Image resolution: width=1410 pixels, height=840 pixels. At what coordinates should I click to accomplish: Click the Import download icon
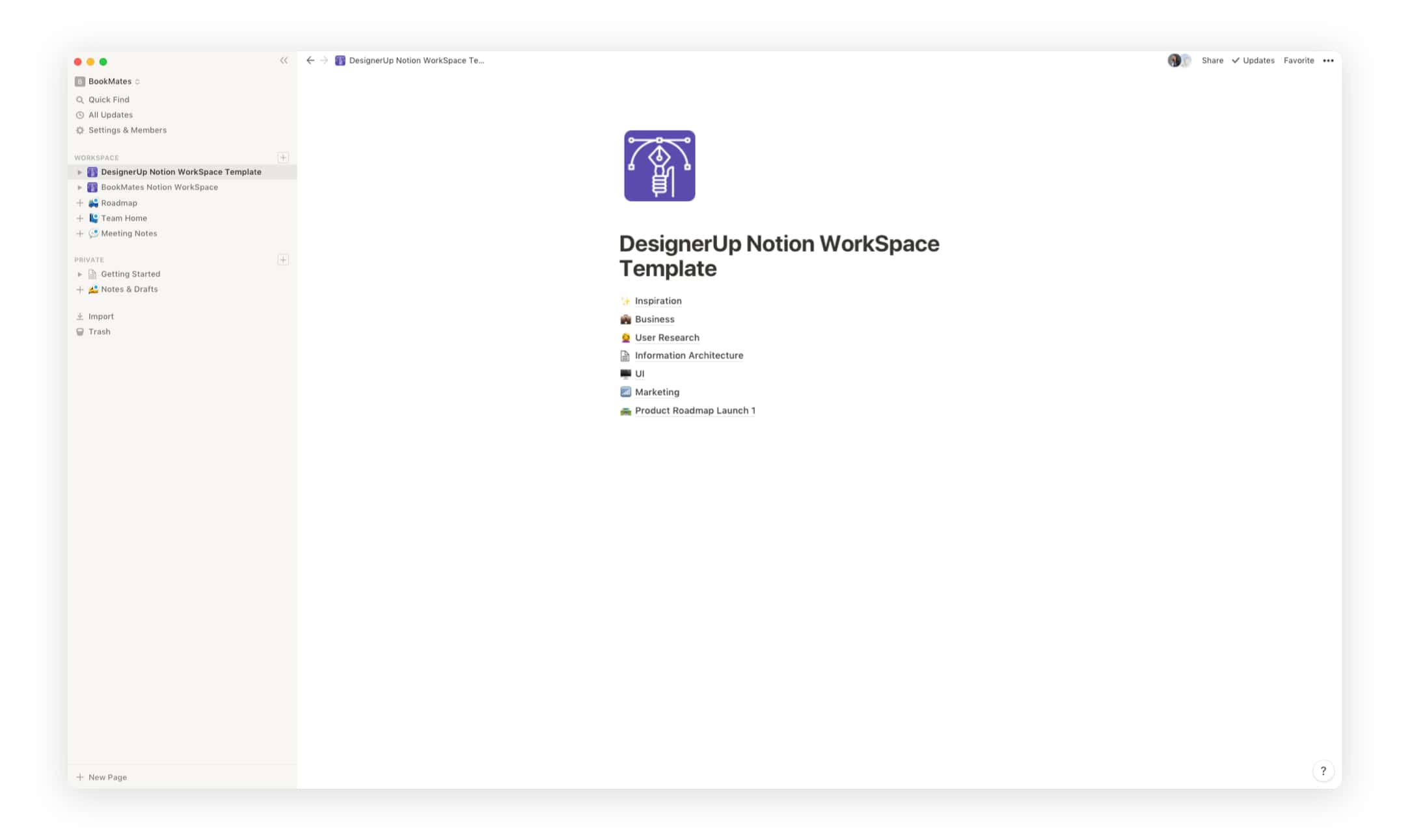pos(80,316)
